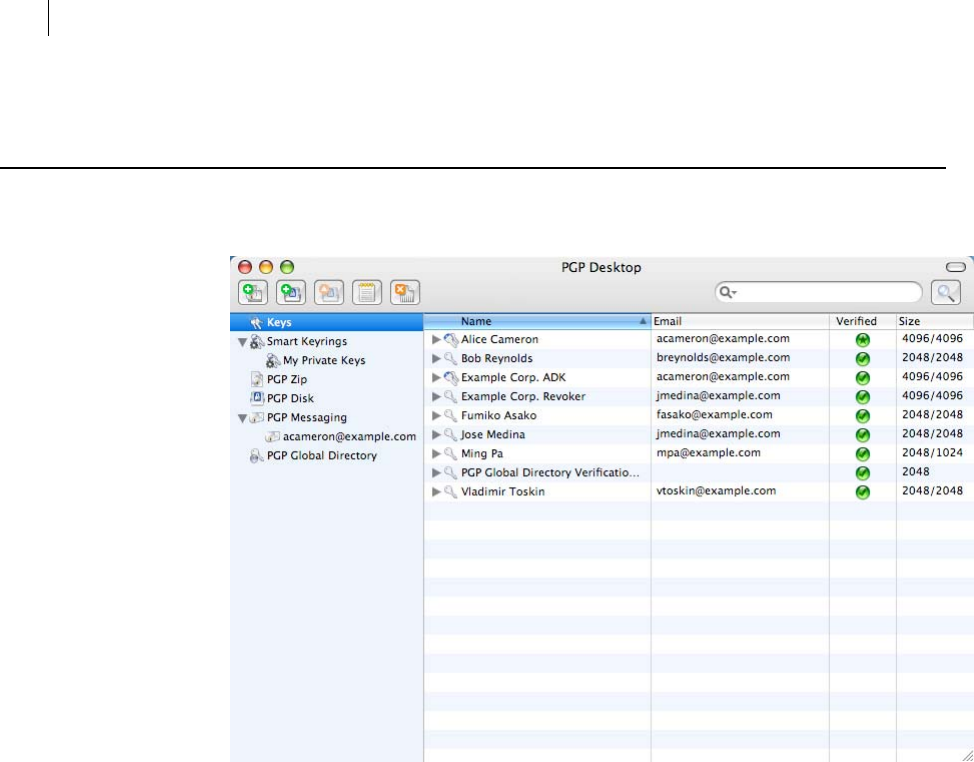The height and width of the screenshot is (762, 974).
Task: Click the mount disk icon with orange arrow
Action: tap(329, 293)
